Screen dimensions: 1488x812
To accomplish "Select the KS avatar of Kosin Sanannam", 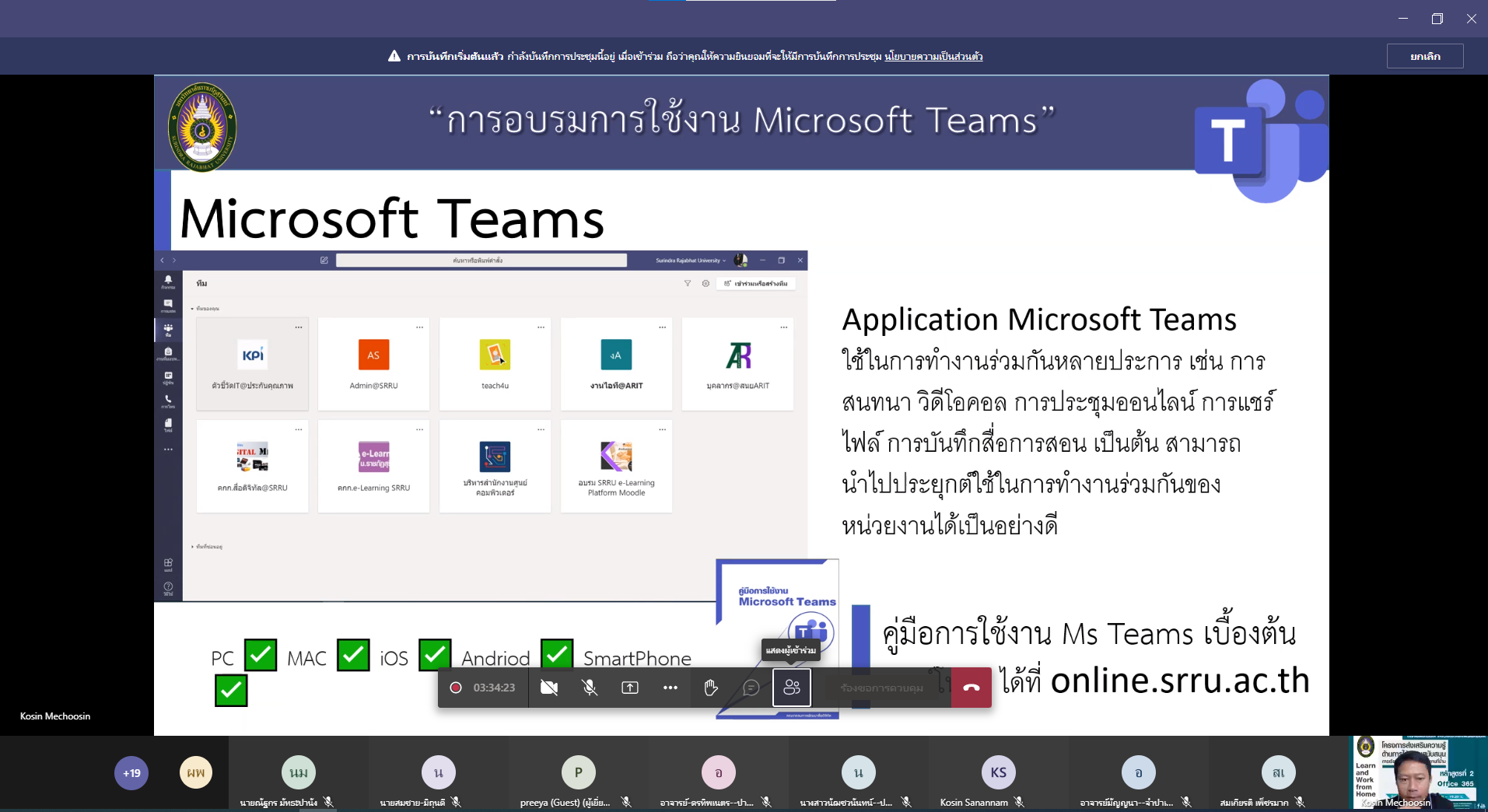I will coord(998,772).
